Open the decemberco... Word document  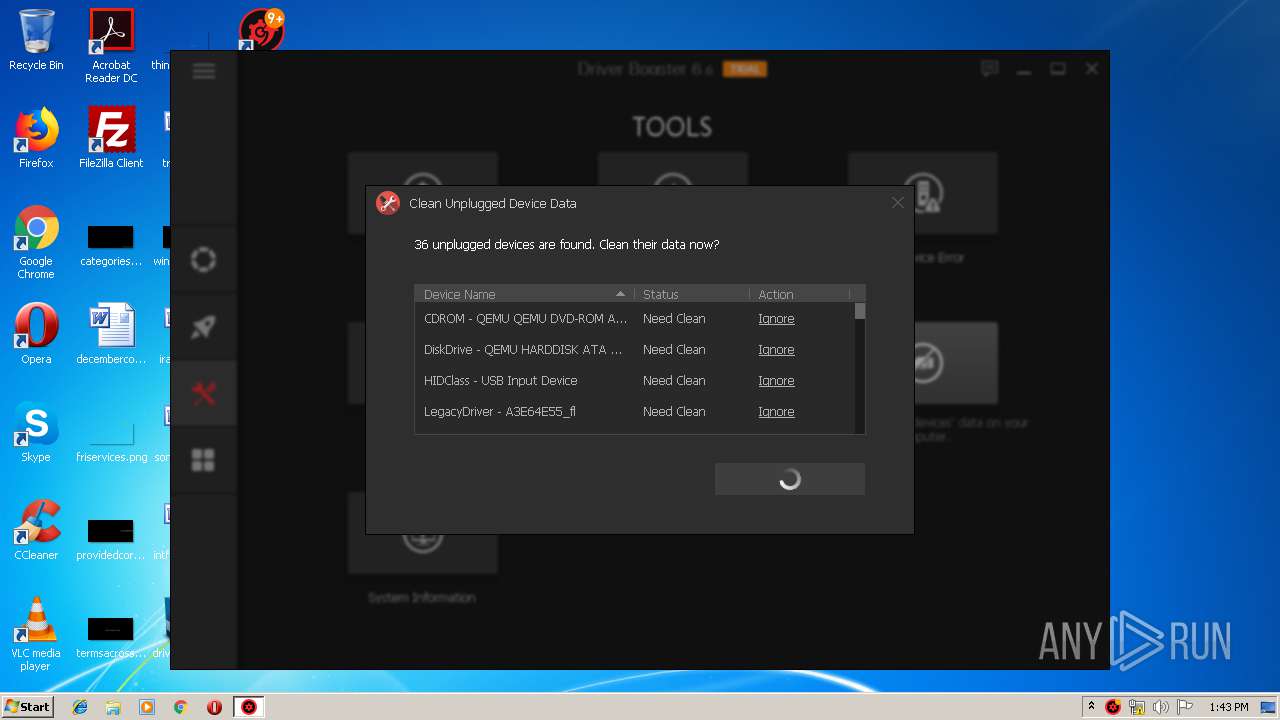111,334
